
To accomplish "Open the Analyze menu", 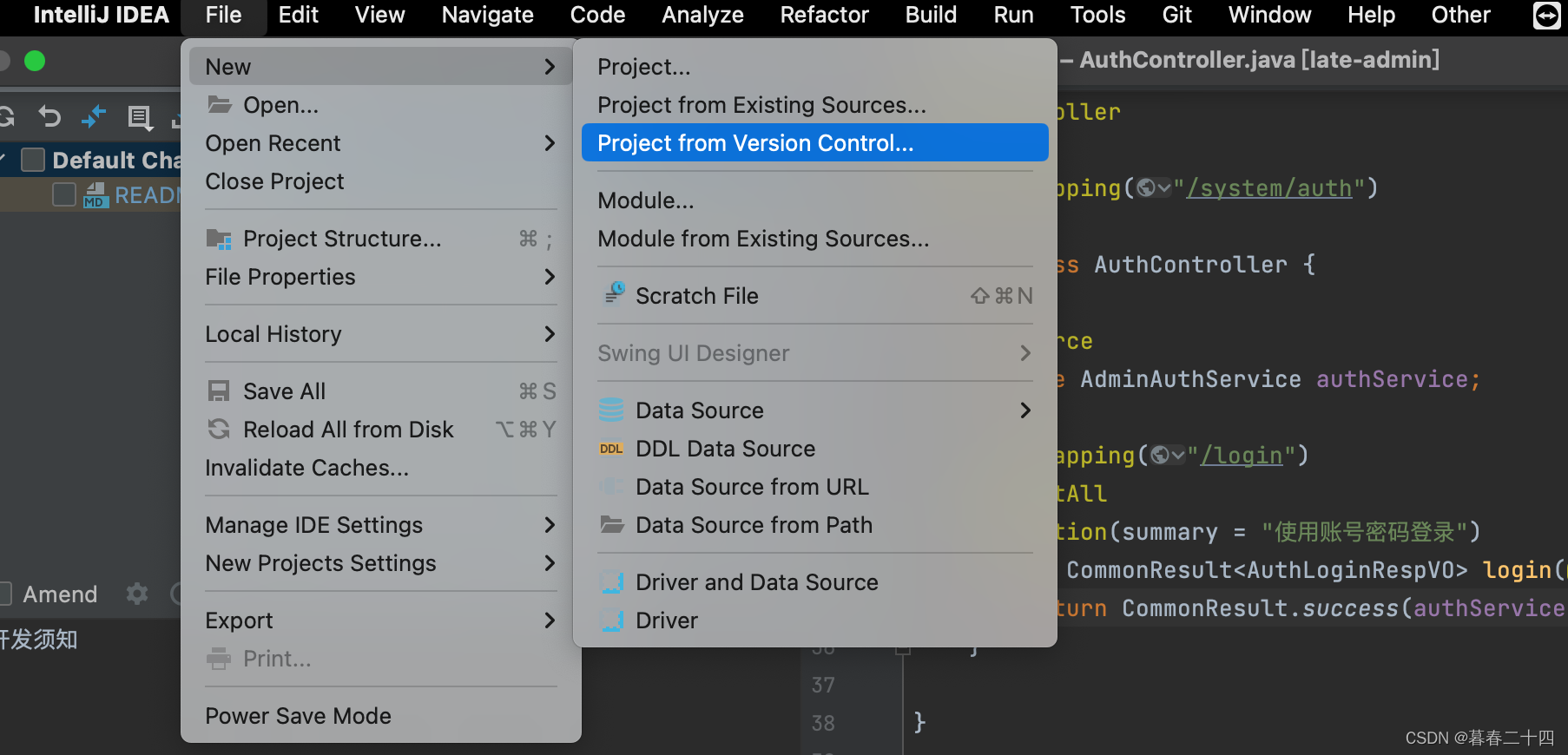I will 702,15.
